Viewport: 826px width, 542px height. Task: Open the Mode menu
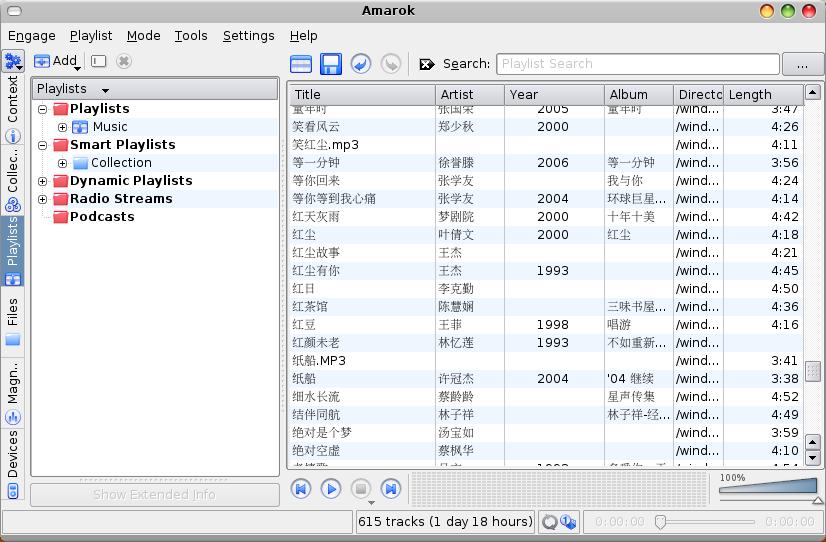click(143, 36)
